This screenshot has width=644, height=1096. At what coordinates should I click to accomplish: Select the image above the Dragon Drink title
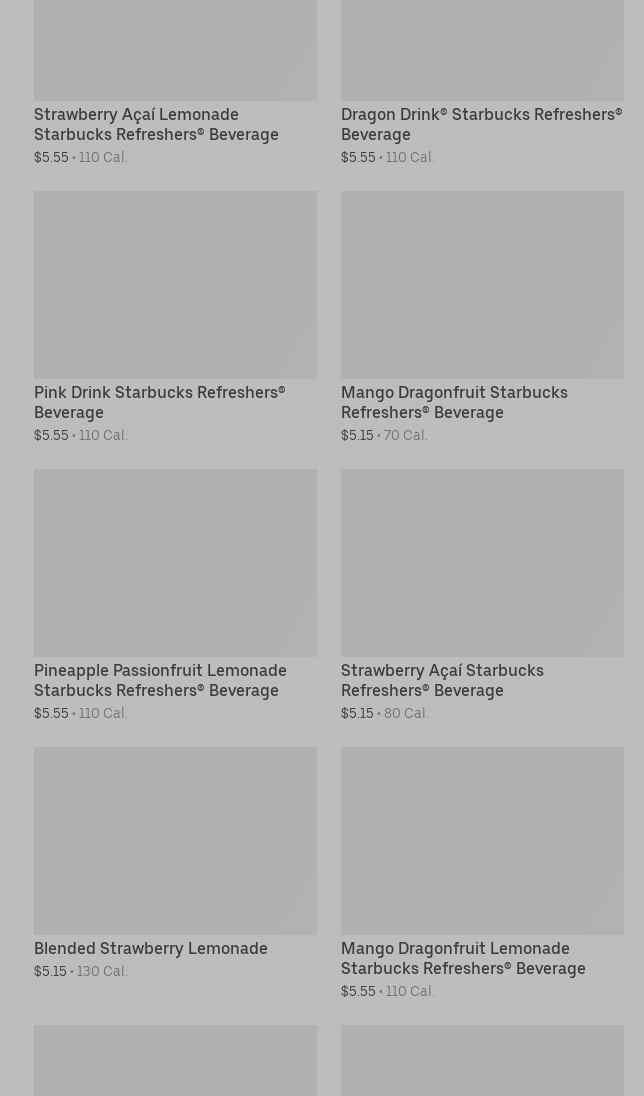482,50
